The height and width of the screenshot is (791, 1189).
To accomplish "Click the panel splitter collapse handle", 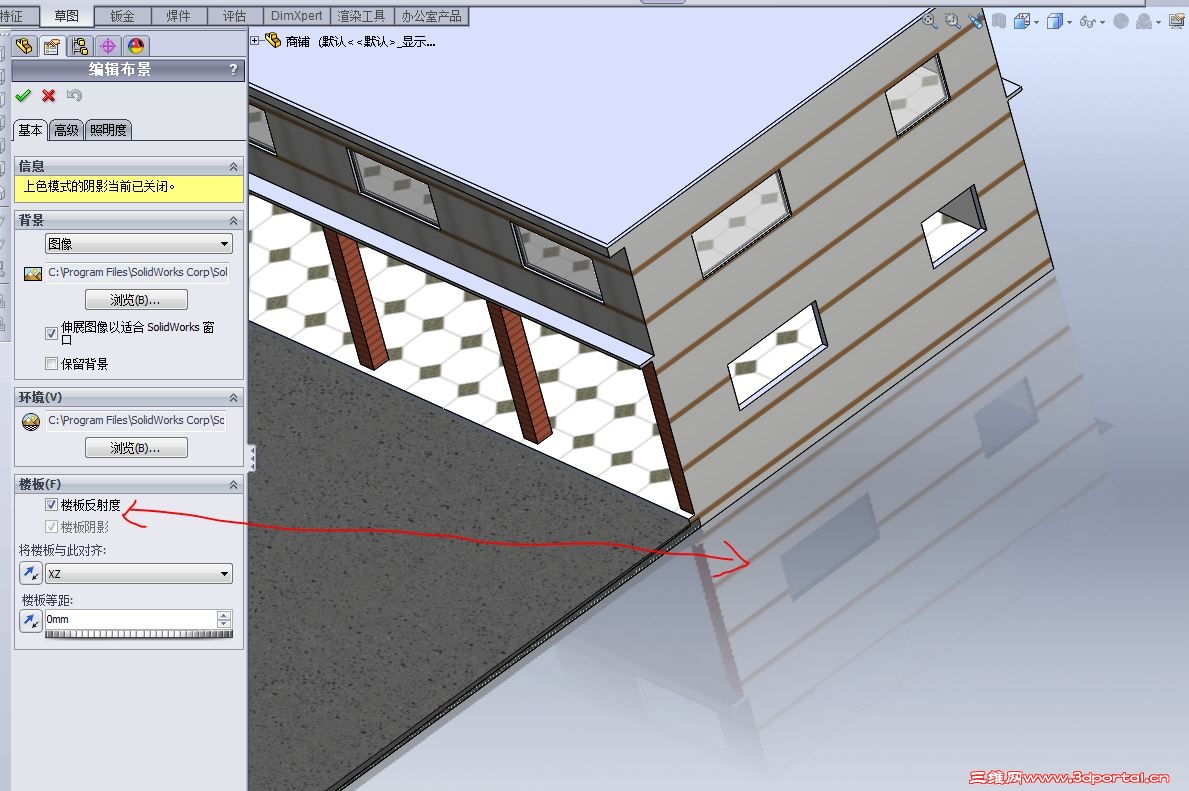I will pyautogui.click(x=252, y=457).
